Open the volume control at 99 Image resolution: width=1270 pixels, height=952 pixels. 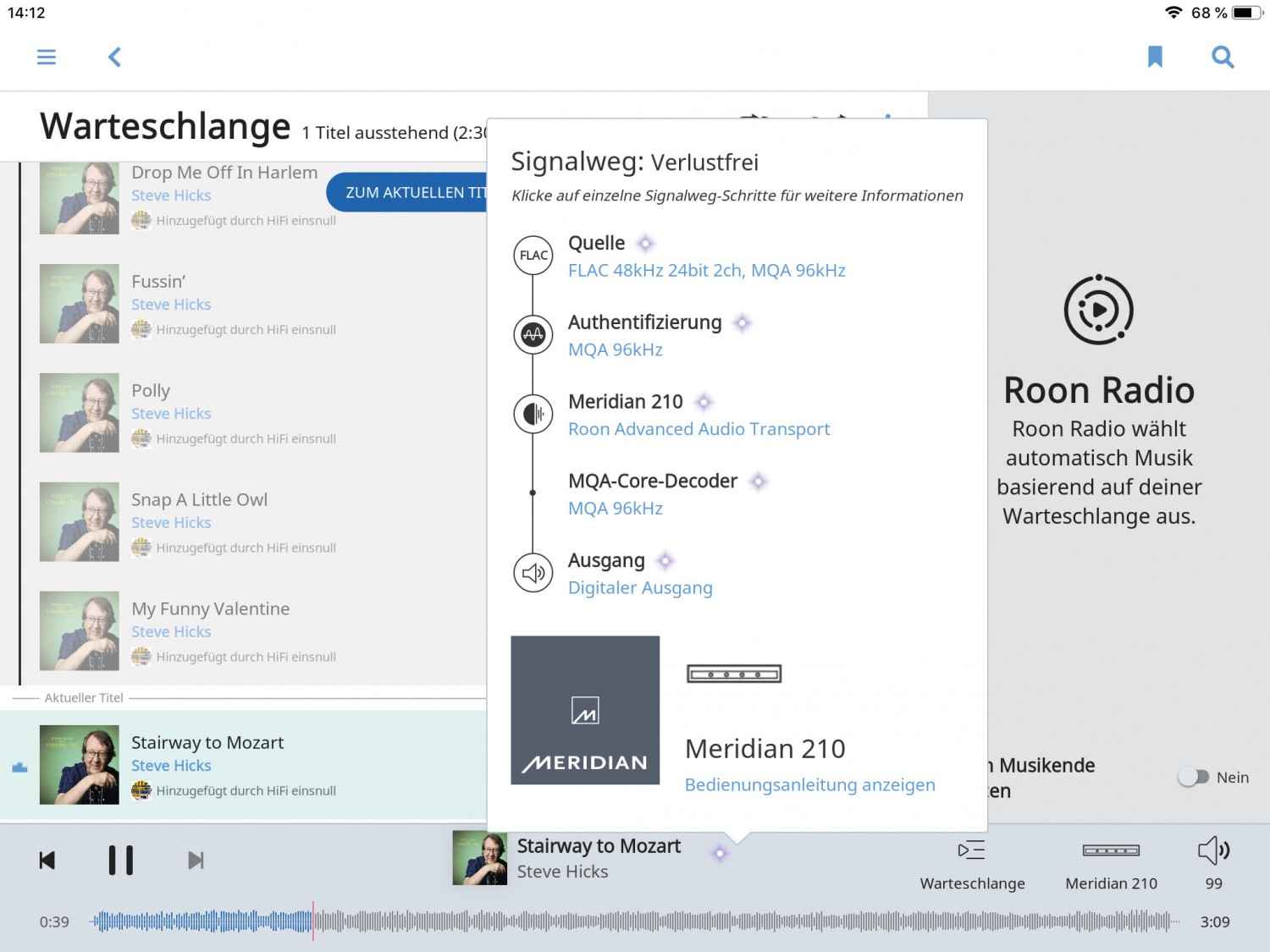1214,865
